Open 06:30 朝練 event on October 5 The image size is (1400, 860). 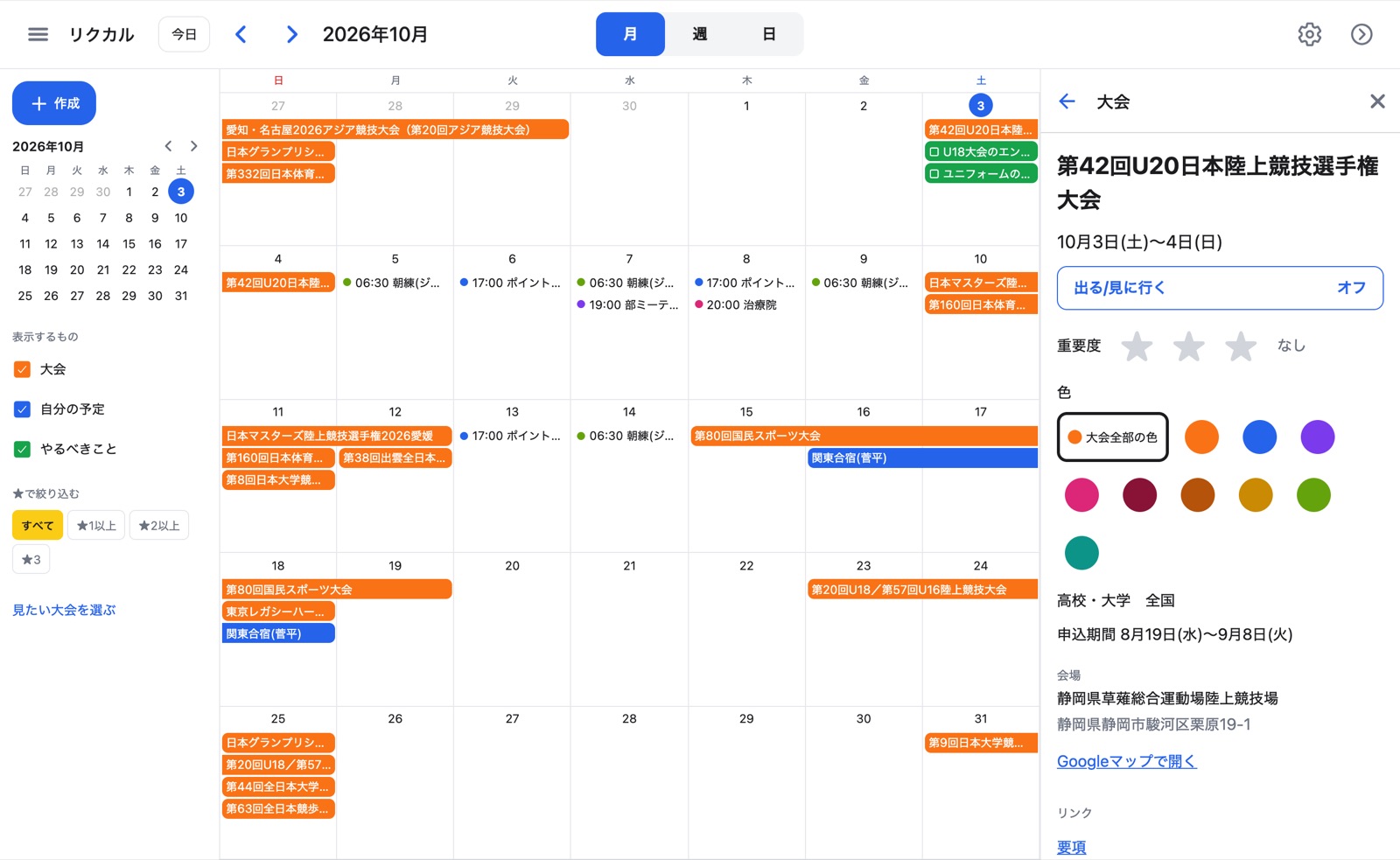coord(395,283)
